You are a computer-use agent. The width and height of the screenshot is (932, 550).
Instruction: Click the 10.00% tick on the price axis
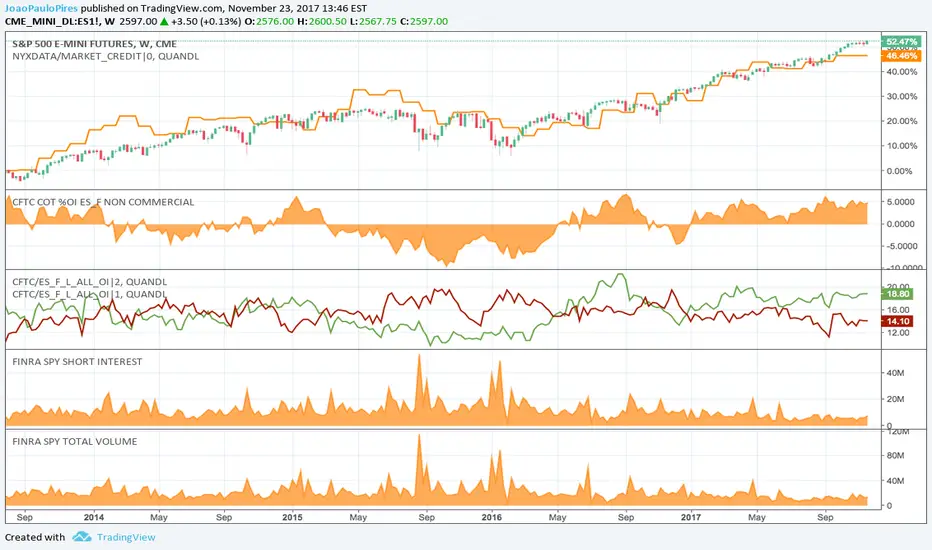[x=902, y=146]
